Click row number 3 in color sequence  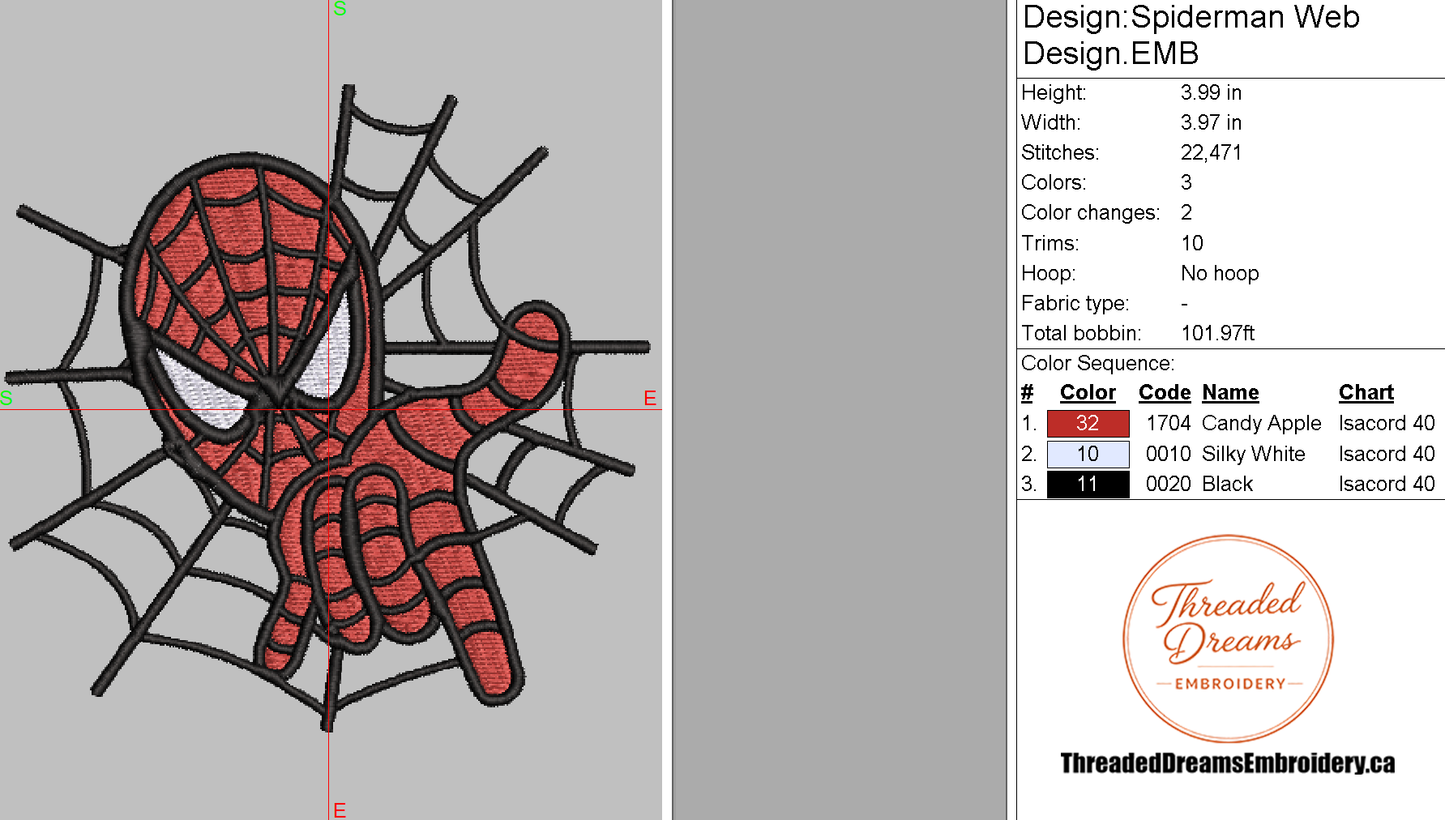[1028, 484]
